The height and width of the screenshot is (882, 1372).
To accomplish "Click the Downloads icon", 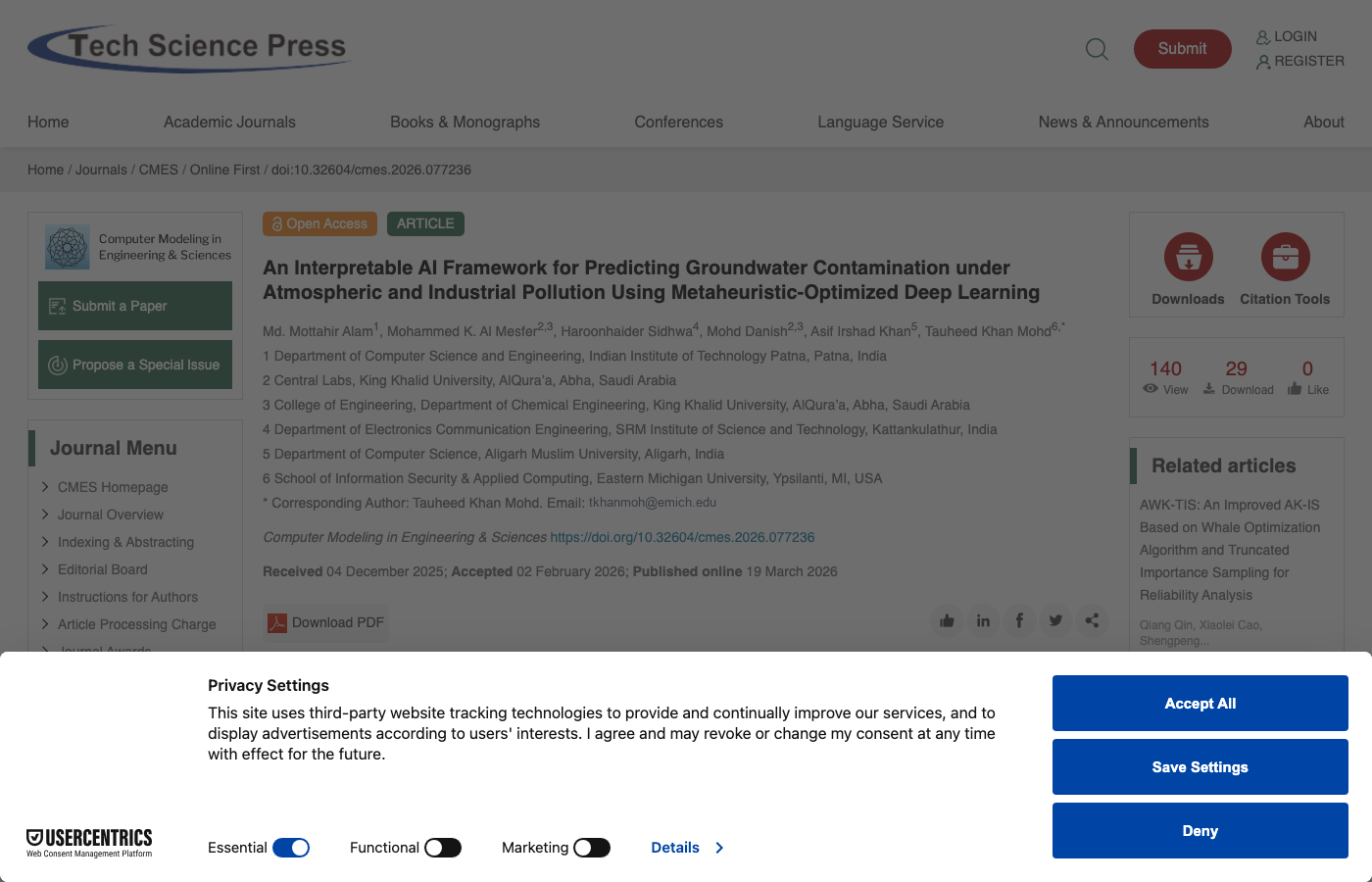I will click(x=1188, y=257).
